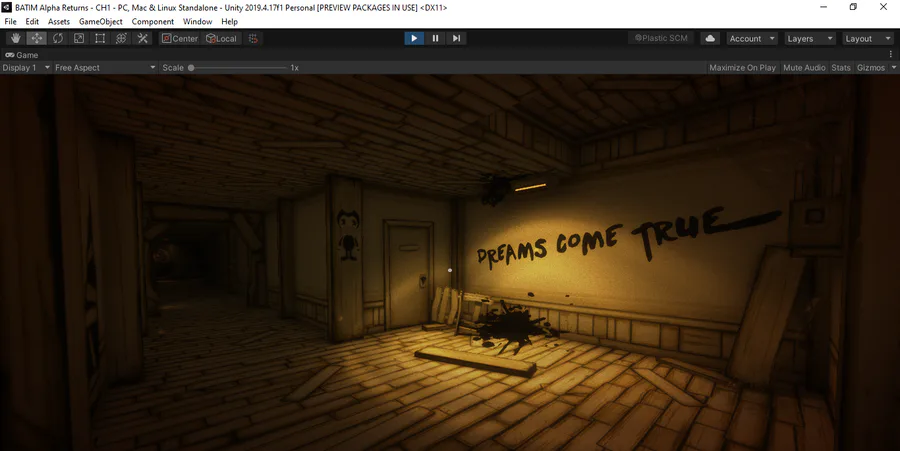This screenshot has height=451, width=900.
Task: Select the Rect tool
Action: (100, 38)
